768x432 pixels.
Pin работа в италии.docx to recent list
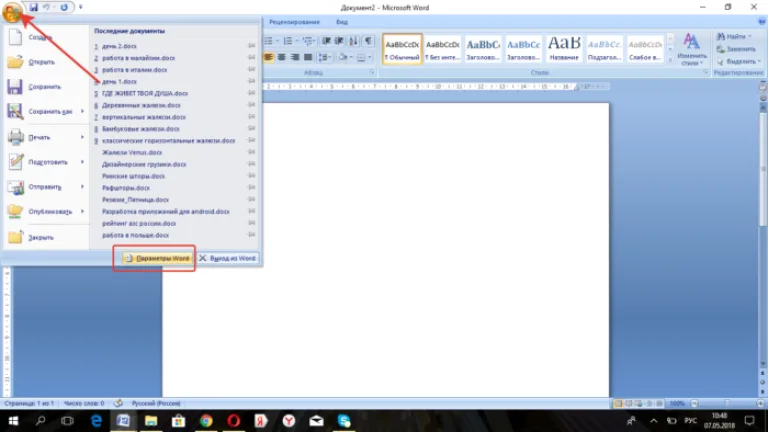click(x=251, y=69)
